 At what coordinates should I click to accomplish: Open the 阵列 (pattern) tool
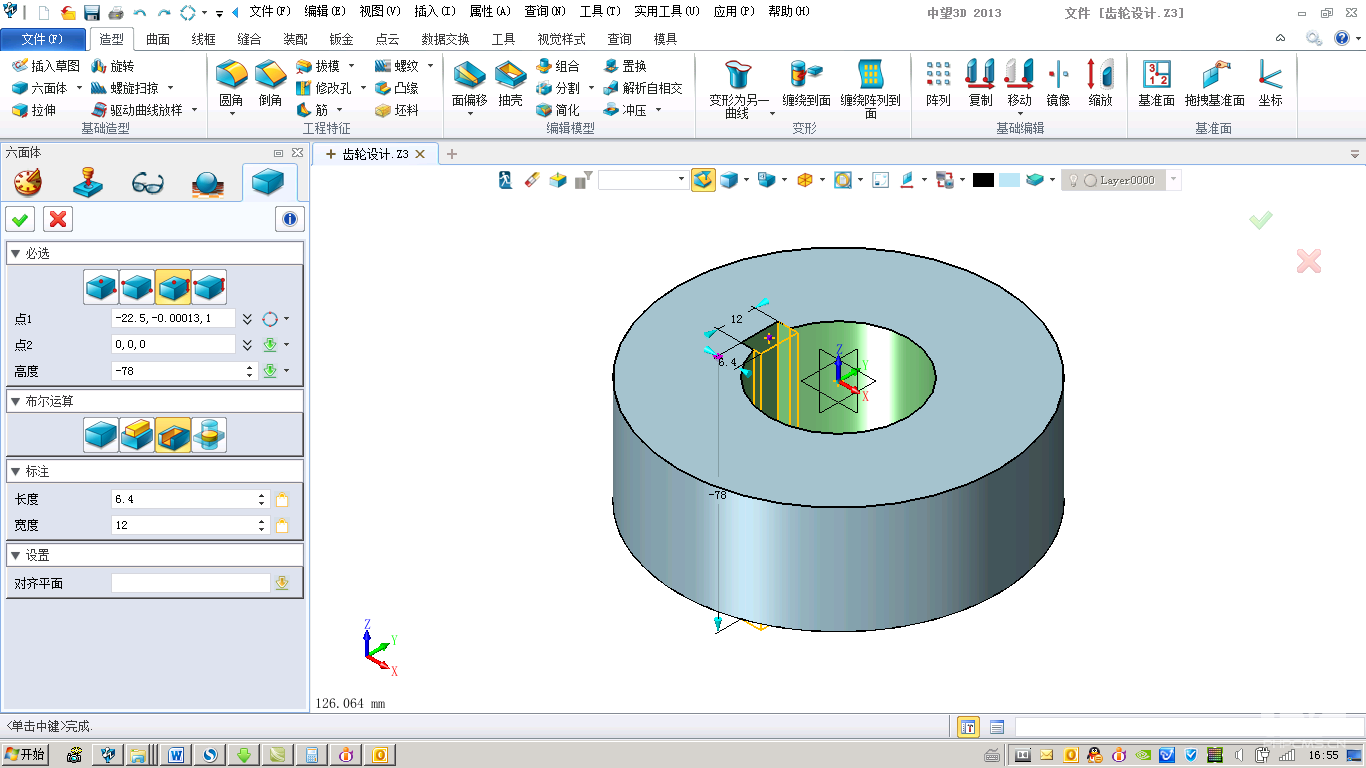(938, 78)
